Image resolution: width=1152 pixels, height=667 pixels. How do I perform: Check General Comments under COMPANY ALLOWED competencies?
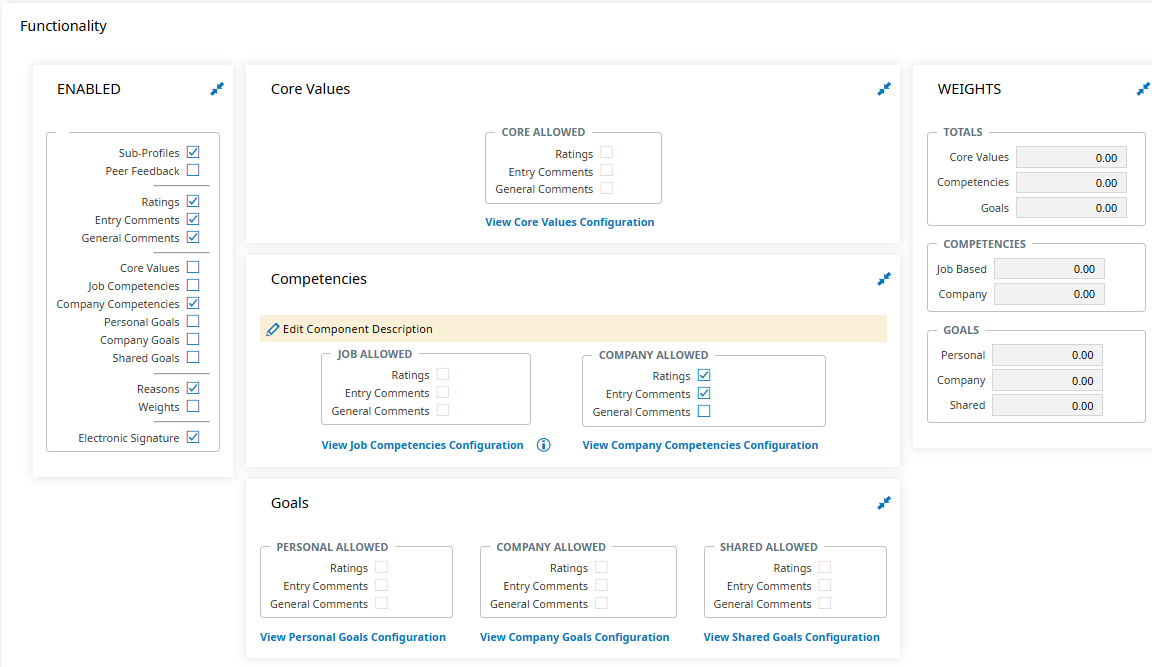tap(704, 411)
